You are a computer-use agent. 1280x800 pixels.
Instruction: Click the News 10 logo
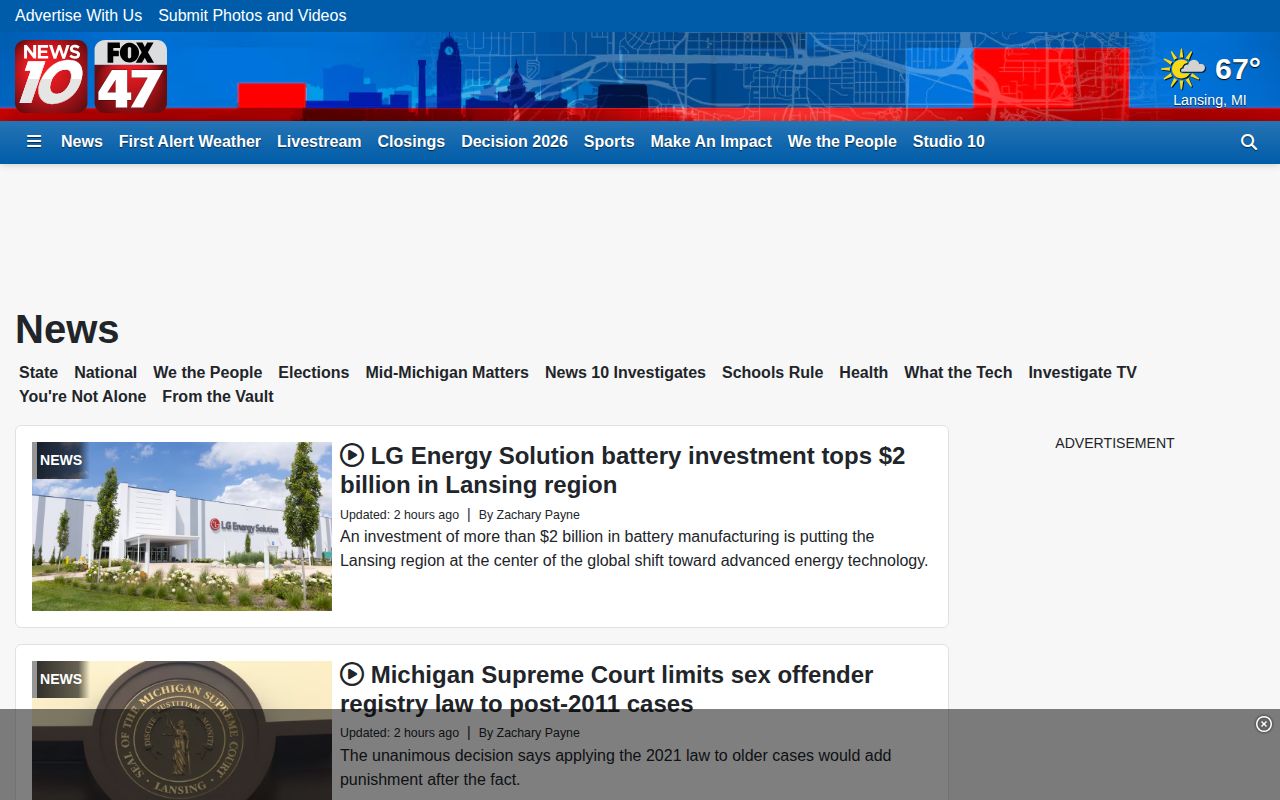51,76
